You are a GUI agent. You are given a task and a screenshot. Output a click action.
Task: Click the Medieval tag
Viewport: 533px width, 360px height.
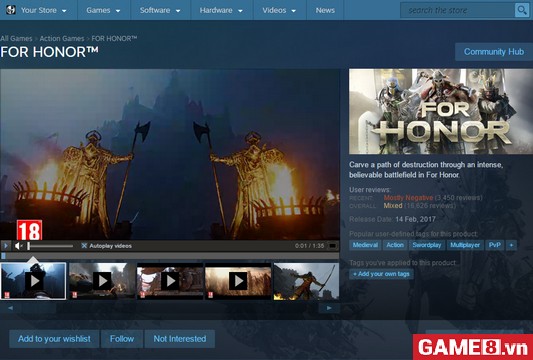(x=365, y=245)
